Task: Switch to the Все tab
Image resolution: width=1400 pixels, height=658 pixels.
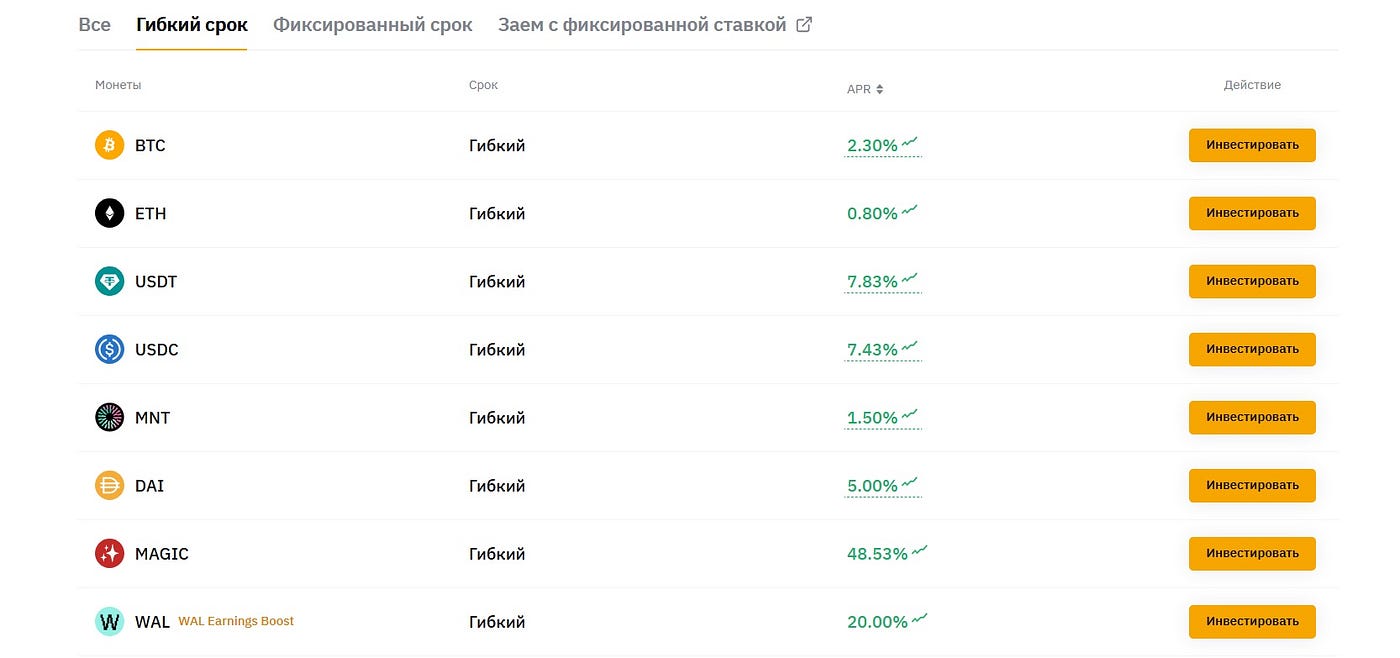Action: (x=94, y=24)
